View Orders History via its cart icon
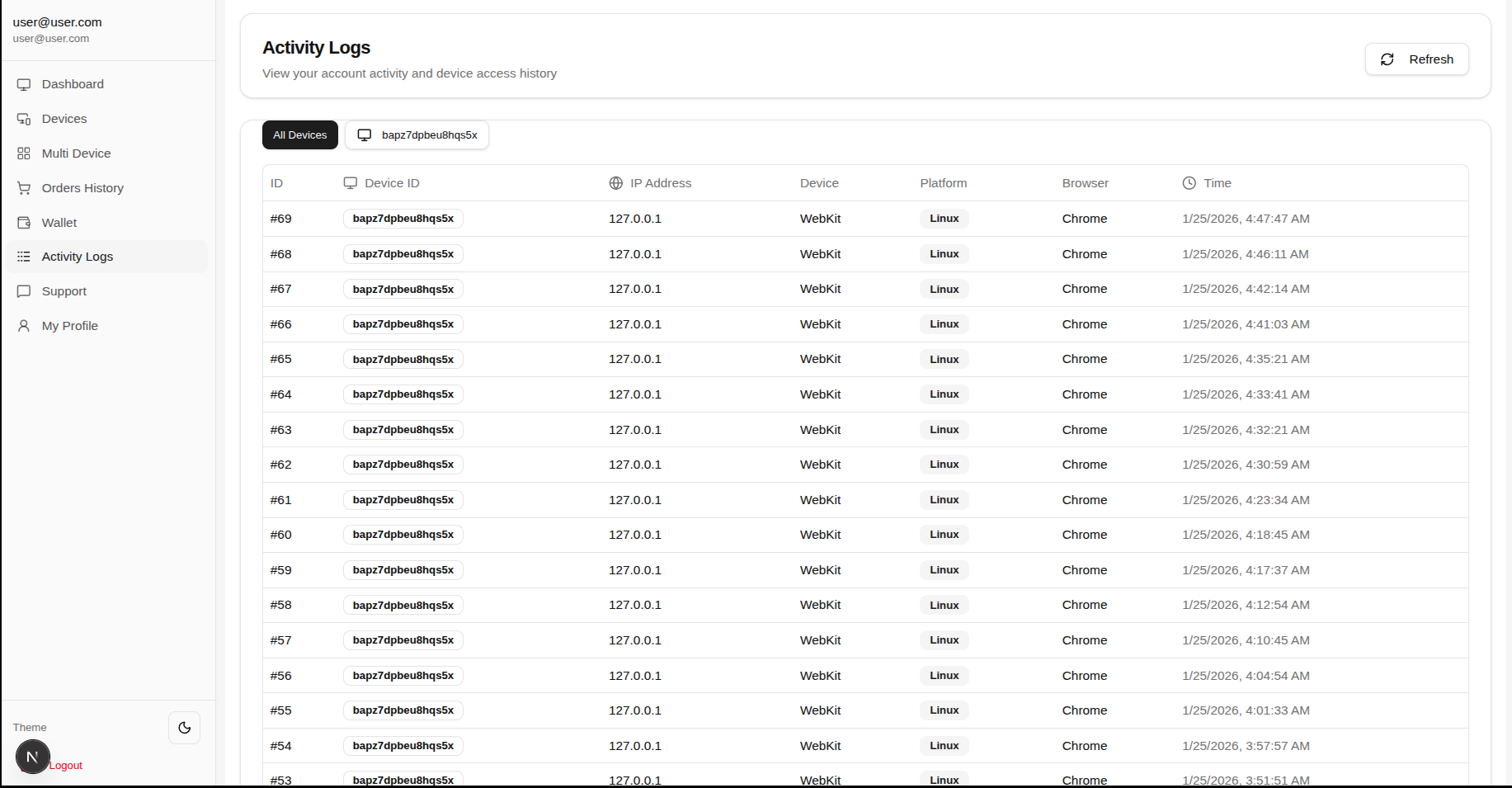Viewport: 1512px width, 788px height. coord(23,188)
